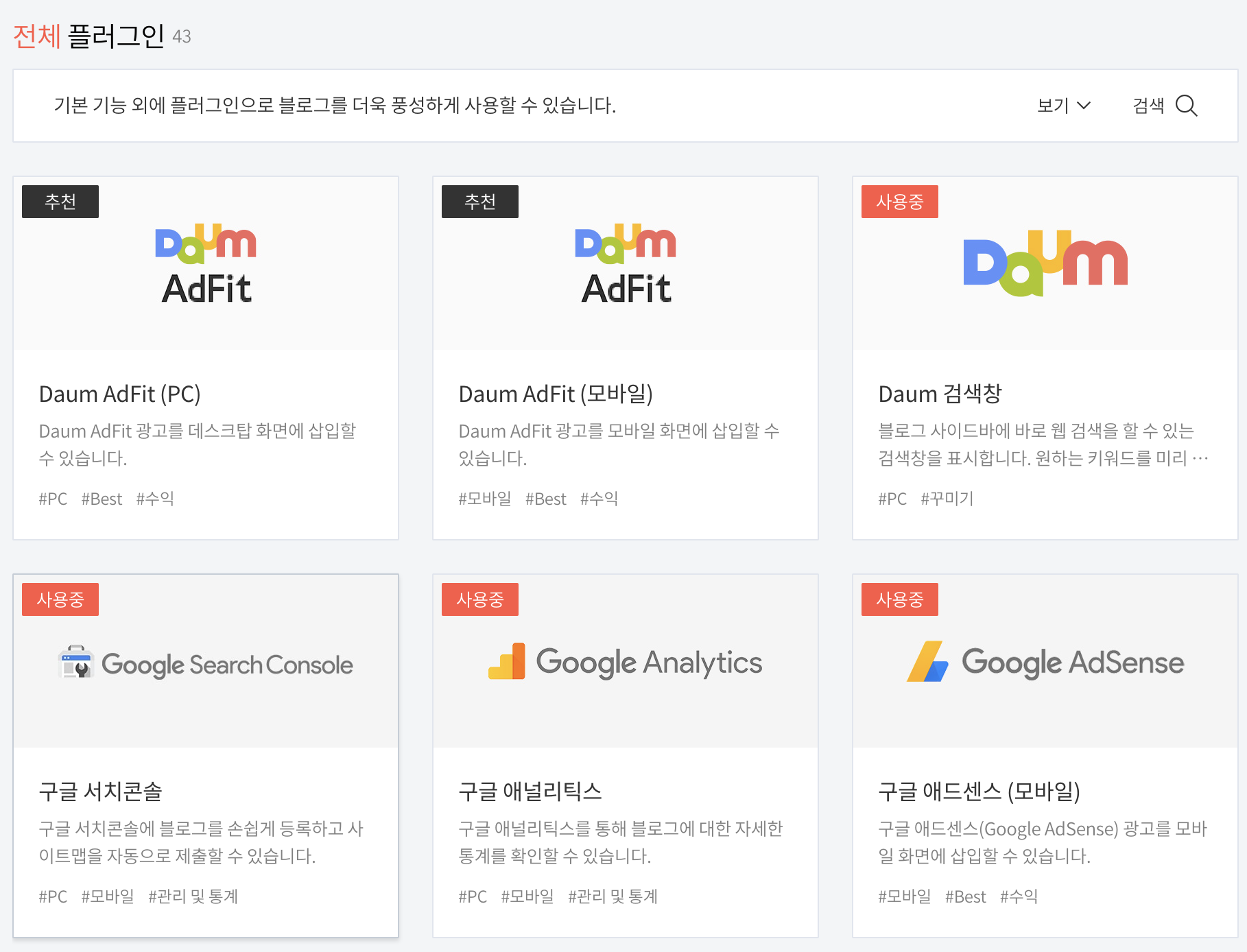Screen dimensions: 1247x952
Task: Select #PC tag under Daum 검색창
Action: (892, 499)
